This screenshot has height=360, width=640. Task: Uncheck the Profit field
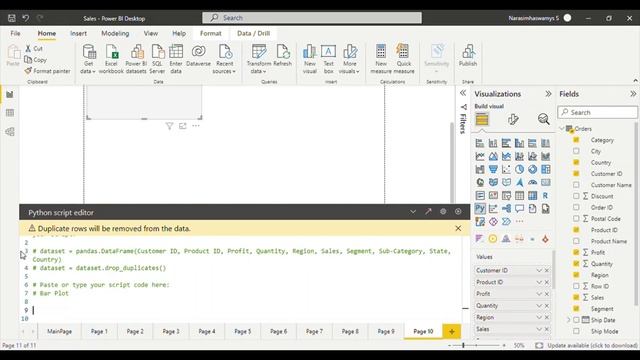576,252
